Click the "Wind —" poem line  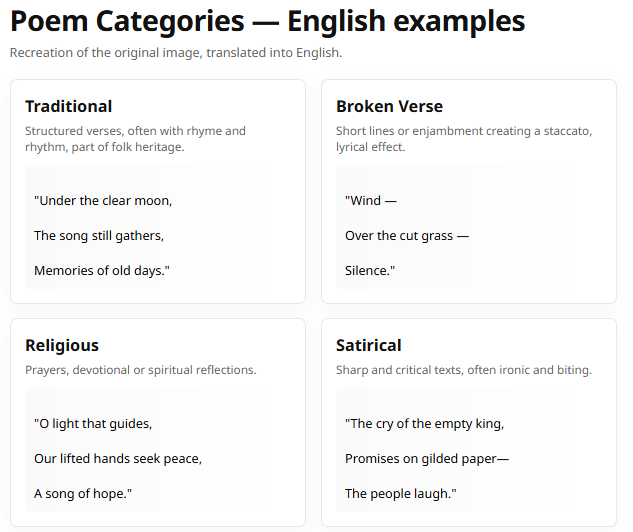point(371,200)
